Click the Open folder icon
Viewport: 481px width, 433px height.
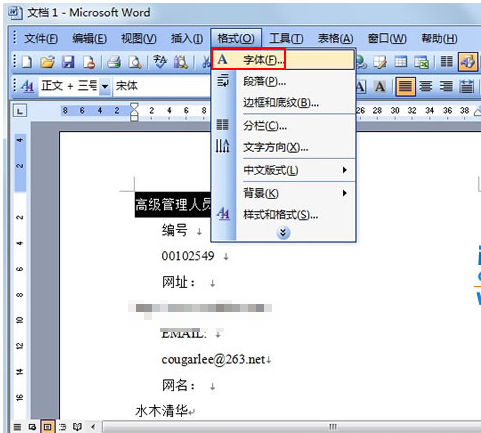[x=47, y=62]
